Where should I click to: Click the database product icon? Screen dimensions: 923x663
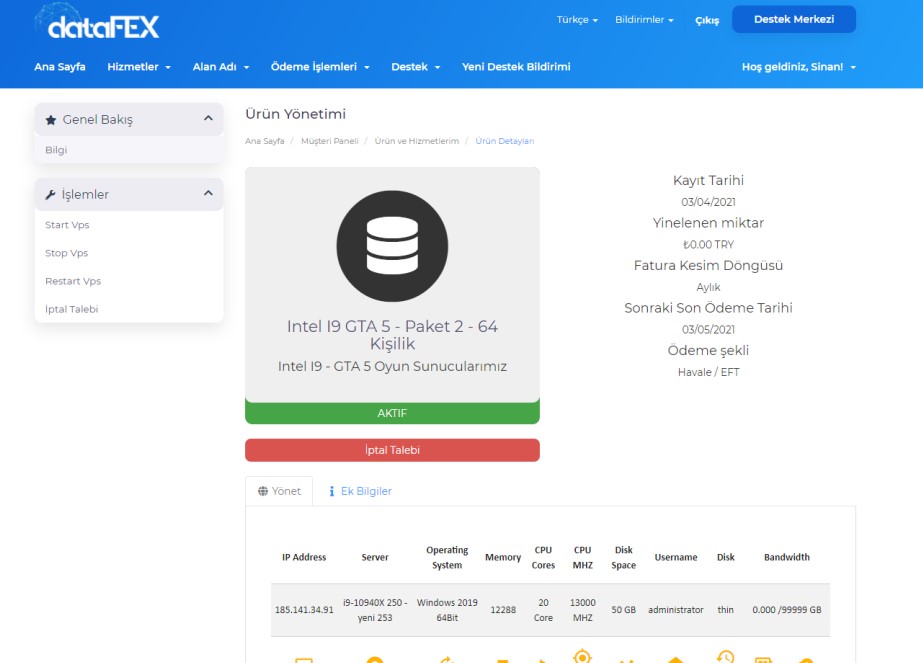coord(392,246)
